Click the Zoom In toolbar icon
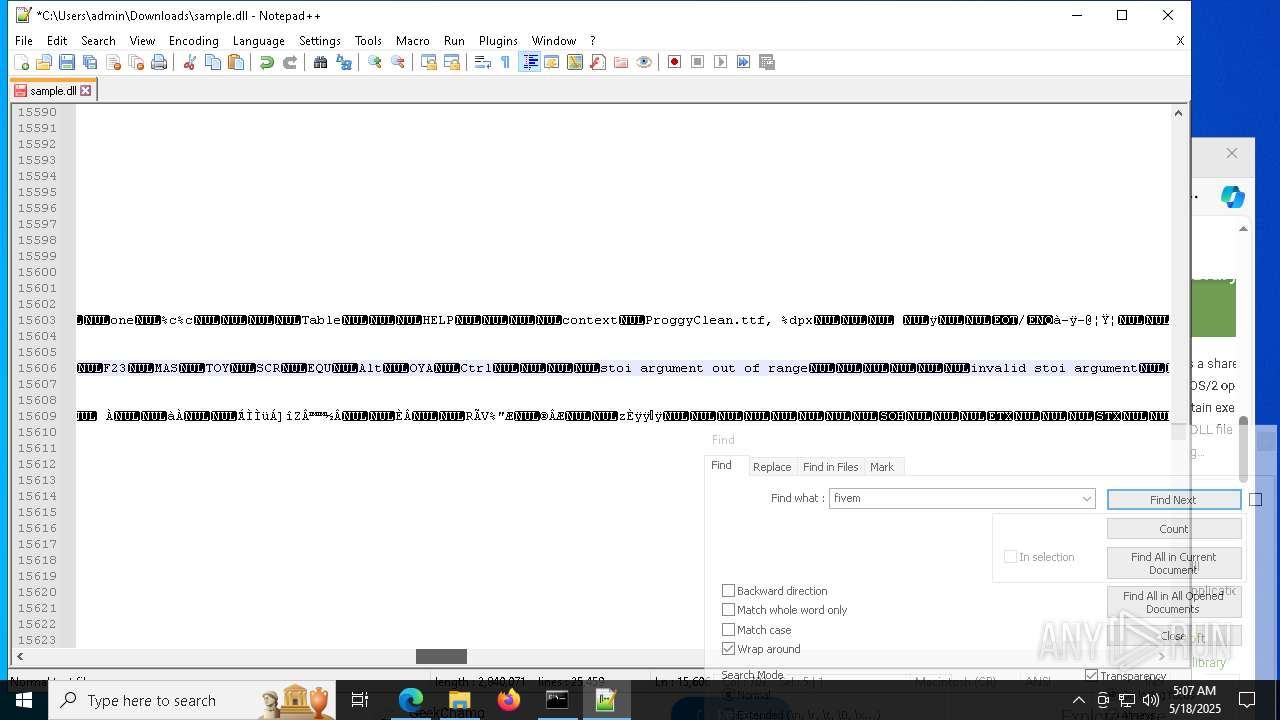 (x=374, y=62)
